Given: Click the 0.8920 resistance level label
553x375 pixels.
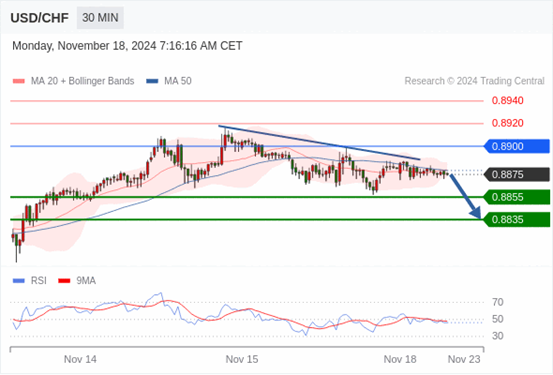Looking at the screenshot, I should click(508, 123).
